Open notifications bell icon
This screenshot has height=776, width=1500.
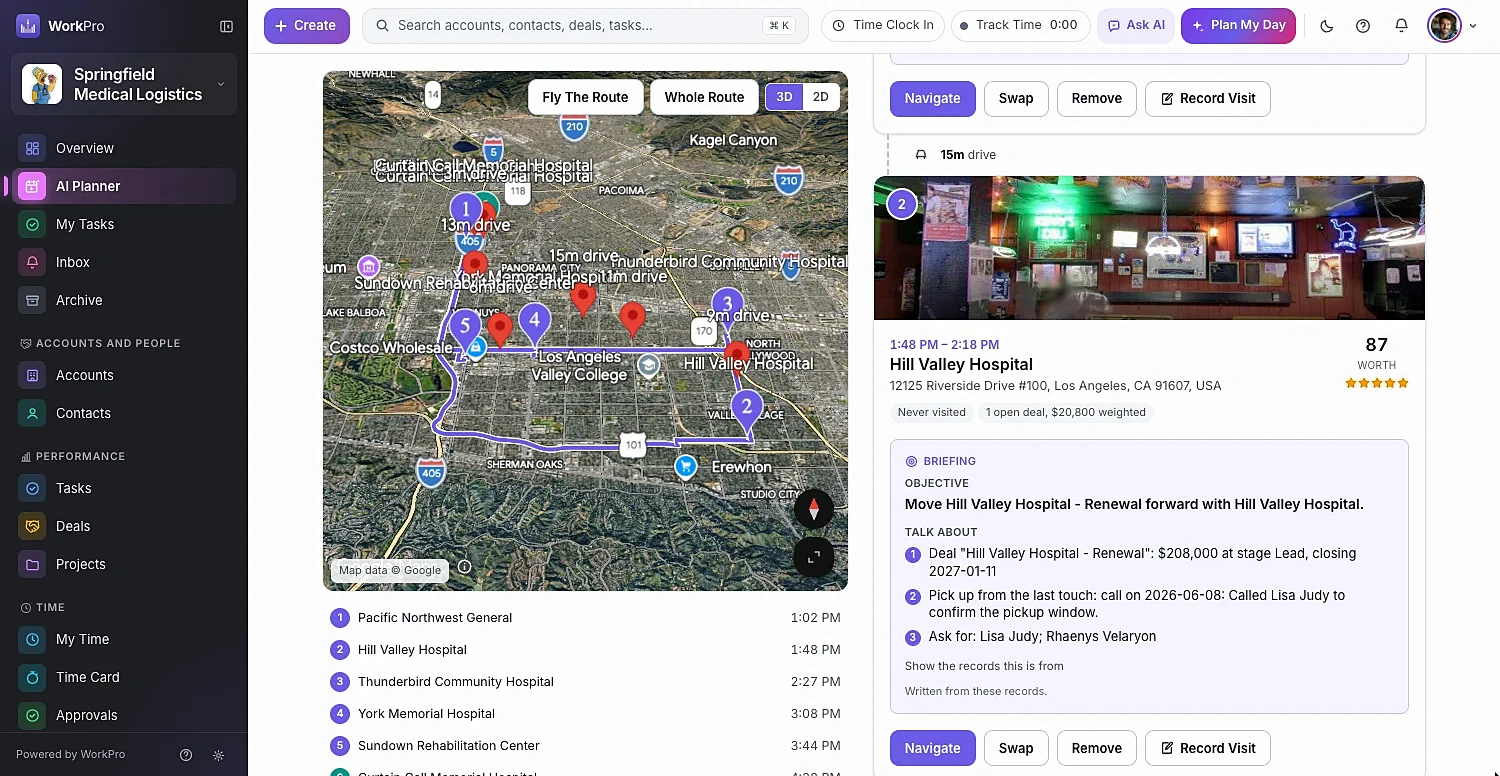coord(1401,26)
